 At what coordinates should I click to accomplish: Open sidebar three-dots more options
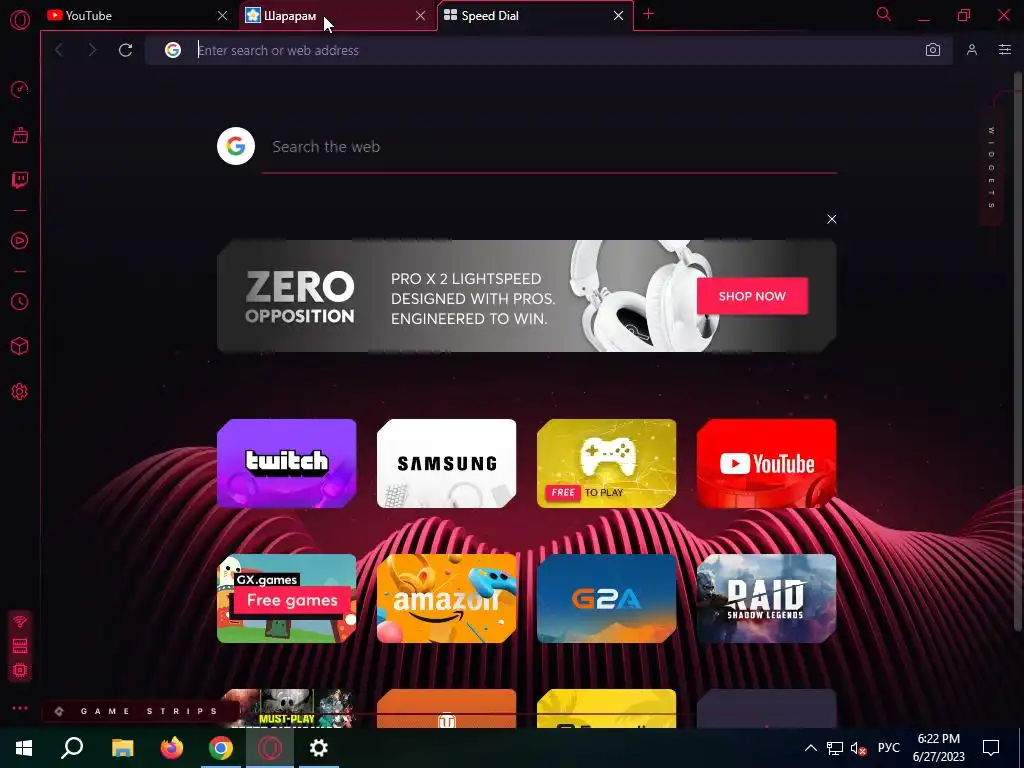[20, 708]
